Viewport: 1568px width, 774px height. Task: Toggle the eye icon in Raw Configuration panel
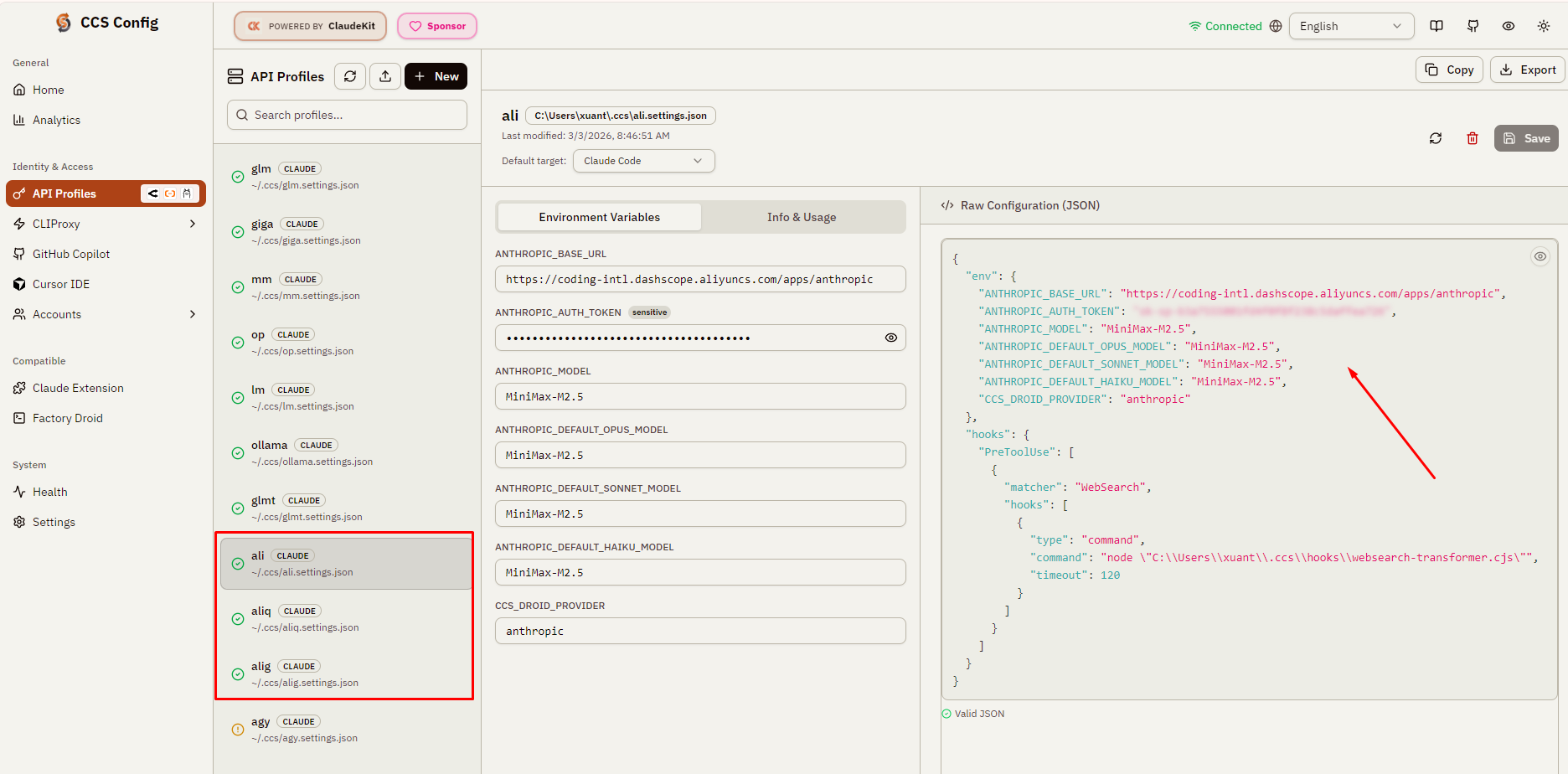[1540, 256]
